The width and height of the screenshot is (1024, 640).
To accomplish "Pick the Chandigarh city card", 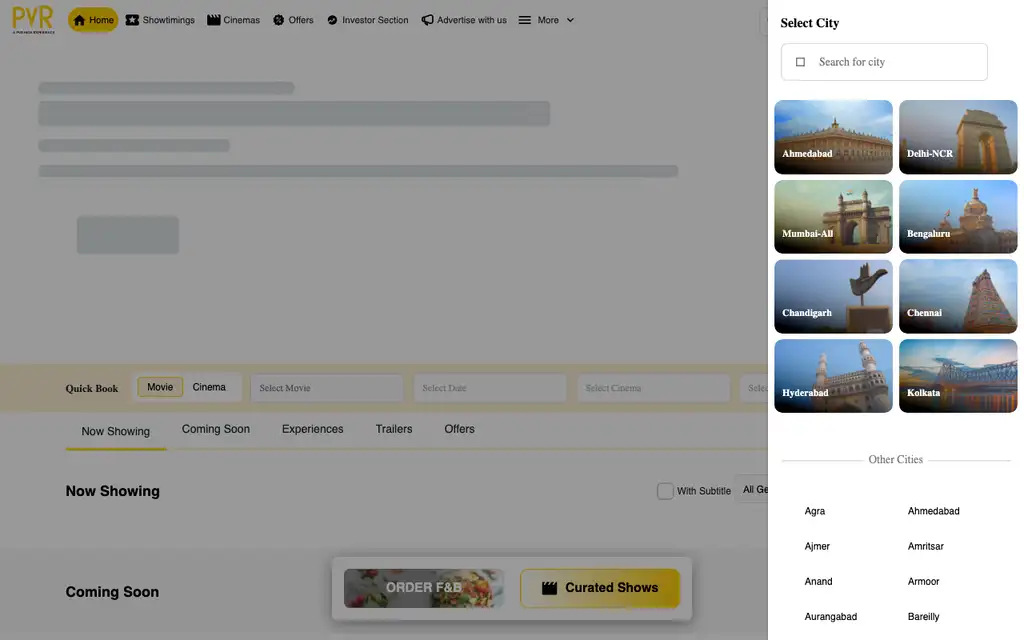I will [833, 296].
